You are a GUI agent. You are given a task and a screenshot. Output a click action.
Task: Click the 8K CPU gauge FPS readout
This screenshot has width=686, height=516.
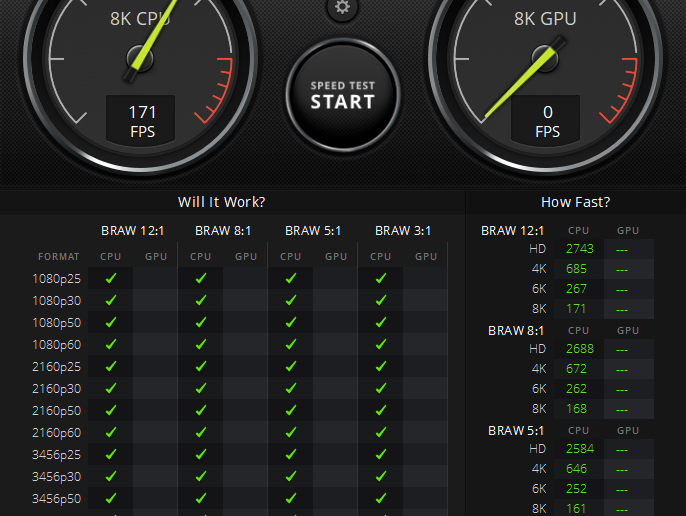tap(141, 121)
